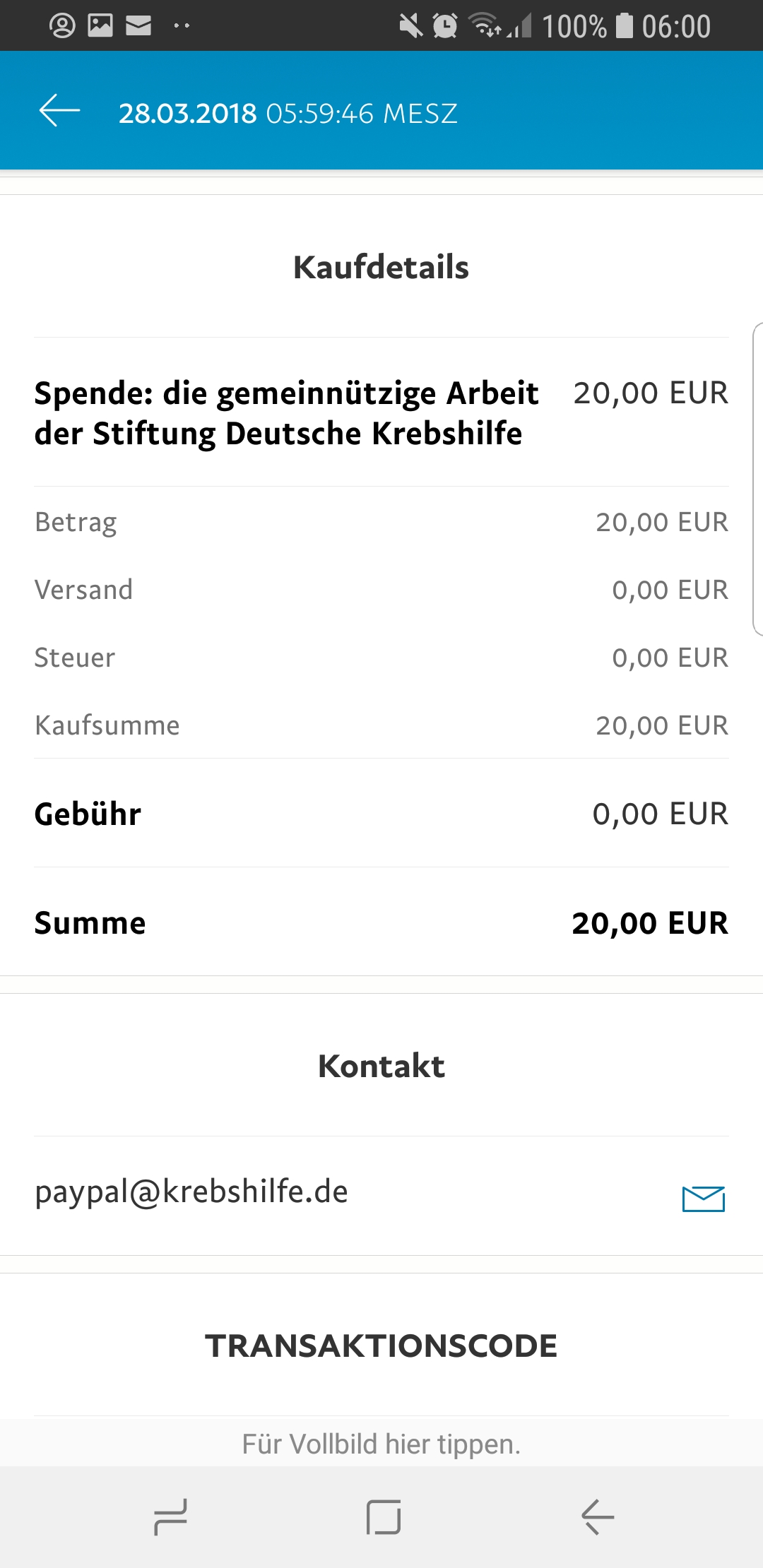763x1568 pixels.
Task: Tap the paypal@krebshilfe.de email address
Action: pos(191,1192)
